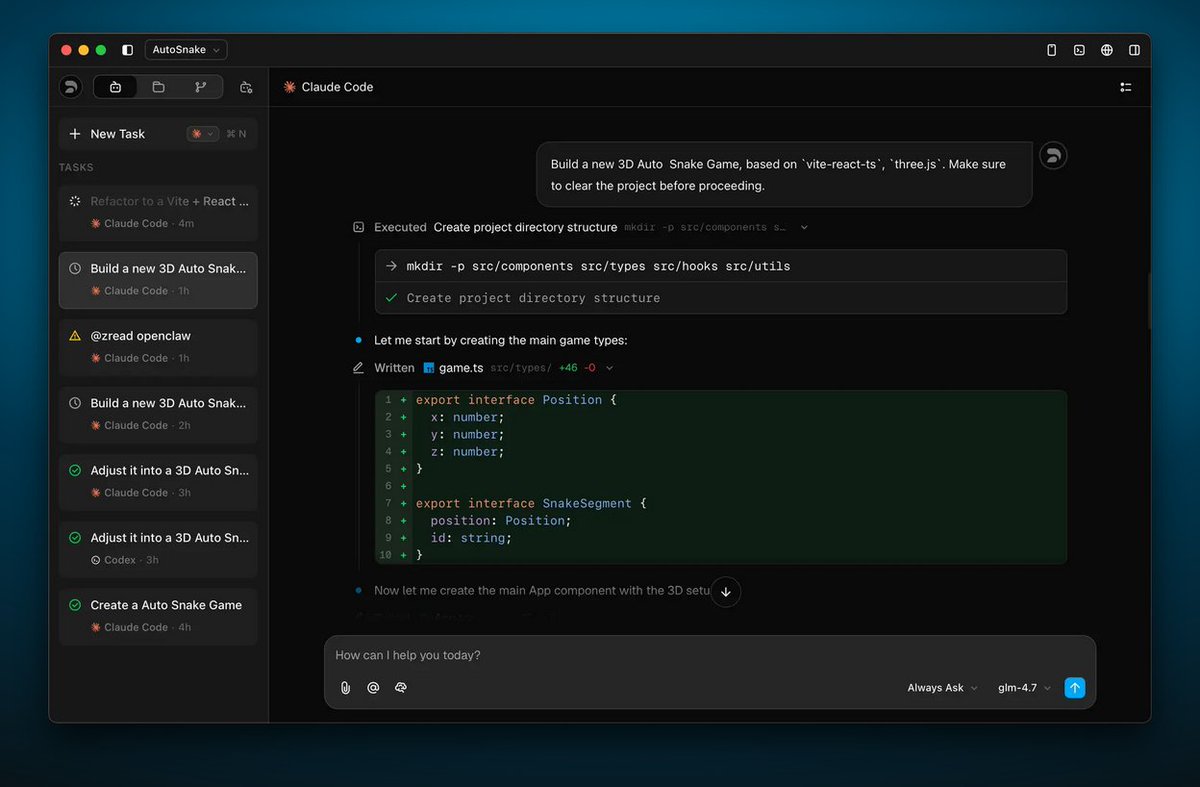Click the warning icon on '@zread openclaw'
This screenshot has width=1200, height=787.
[75, 336]
